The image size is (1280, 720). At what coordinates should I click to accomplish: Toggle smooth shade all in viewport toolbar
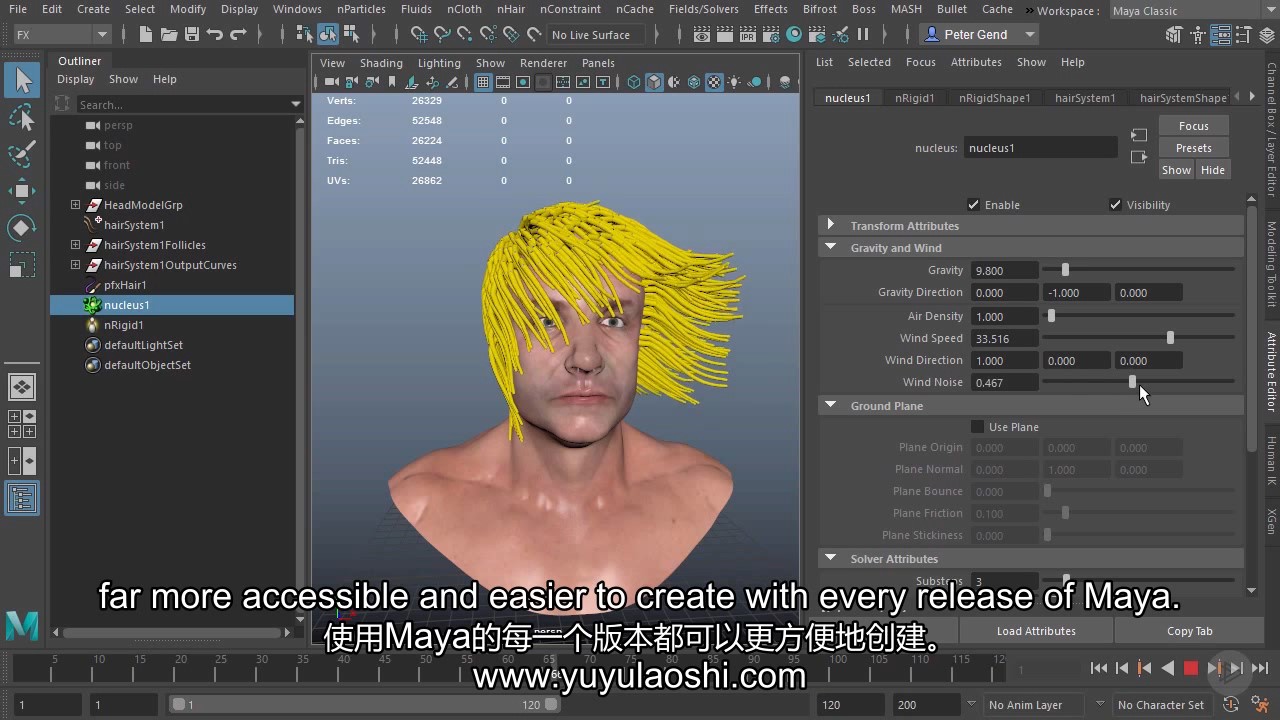coord(653,82)
